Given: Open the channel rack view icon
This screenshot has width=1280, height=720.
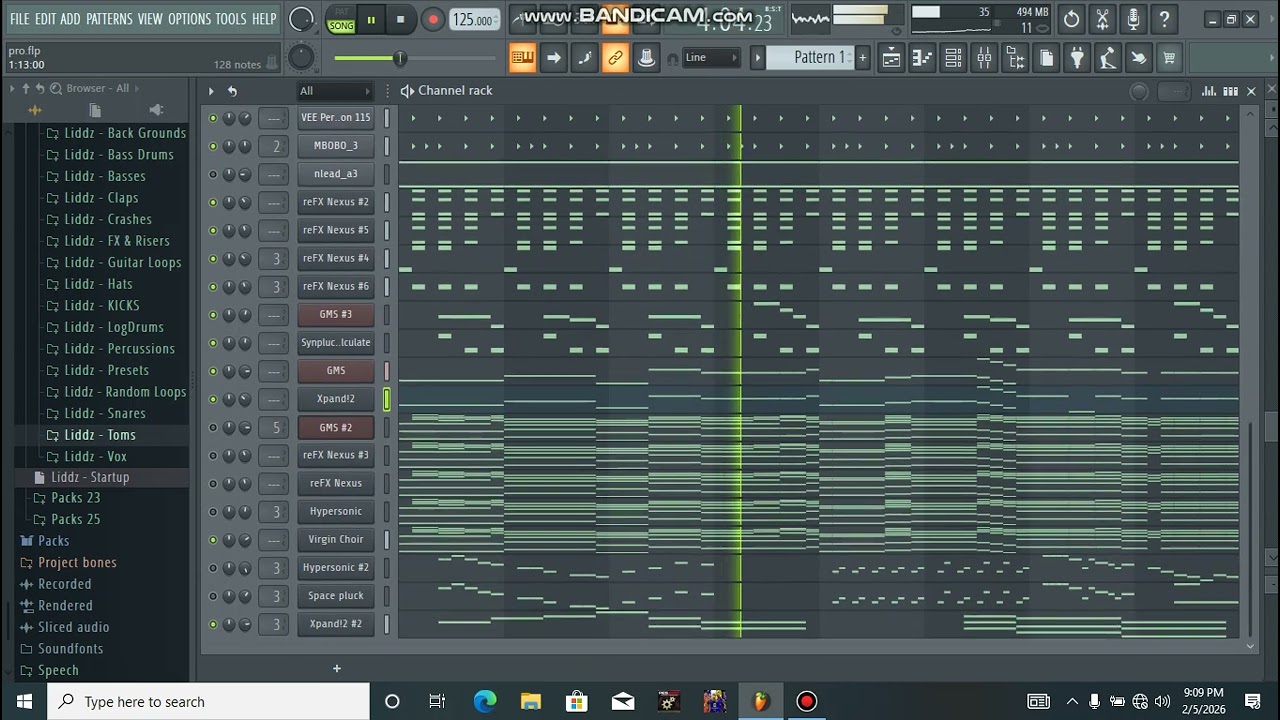Looking at the screenshot, I should point(953,58).
